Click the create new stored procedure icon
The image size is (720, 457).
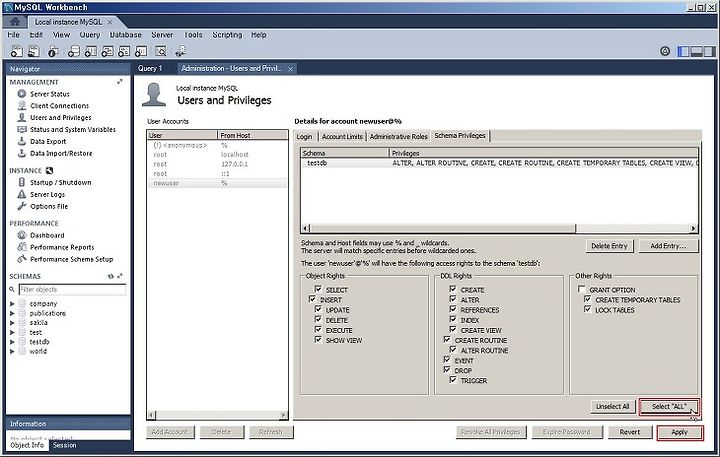pos(124,51)
